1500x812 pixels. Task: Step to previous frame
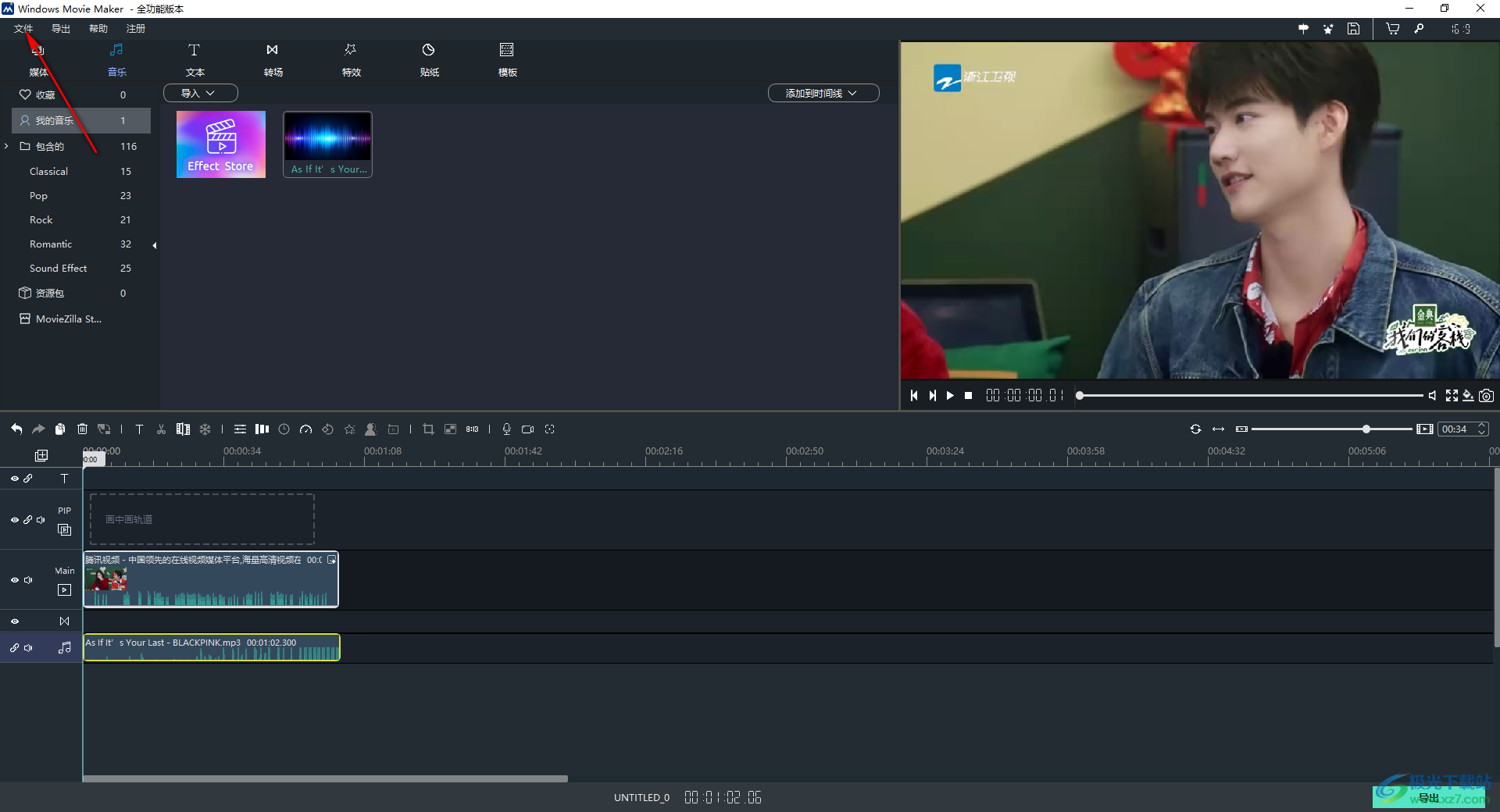point(914,396)
